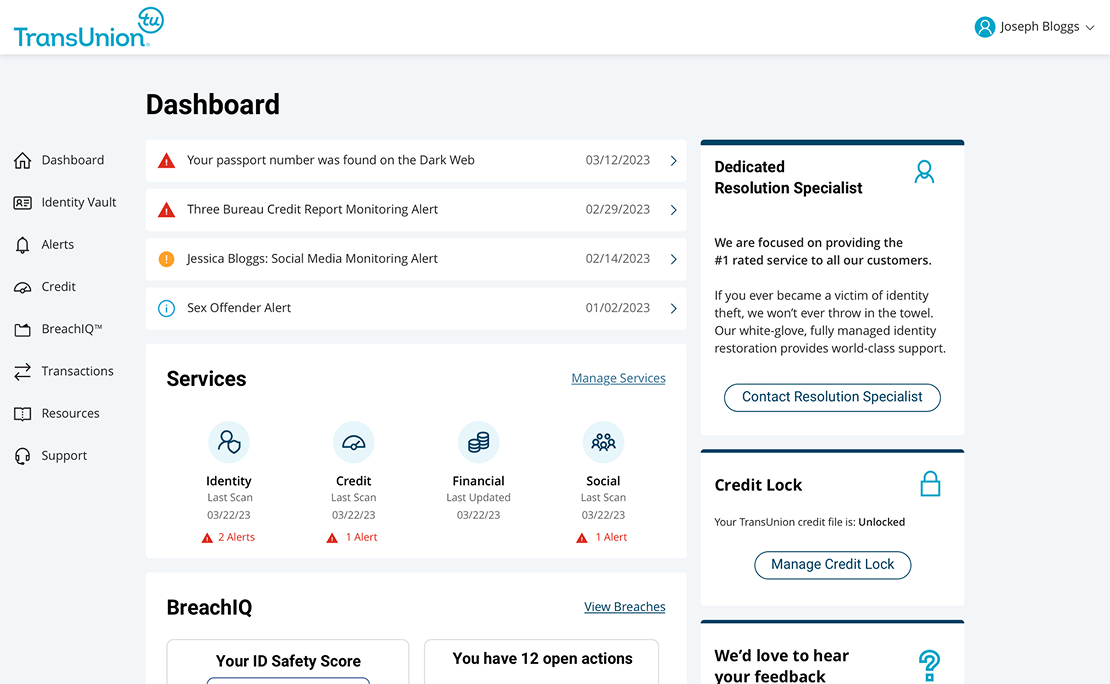Open 'Jessica Bloggs: Social Media Monitoring Alert' text
This screenshot has width=1110, height=684.
[312, 258]
